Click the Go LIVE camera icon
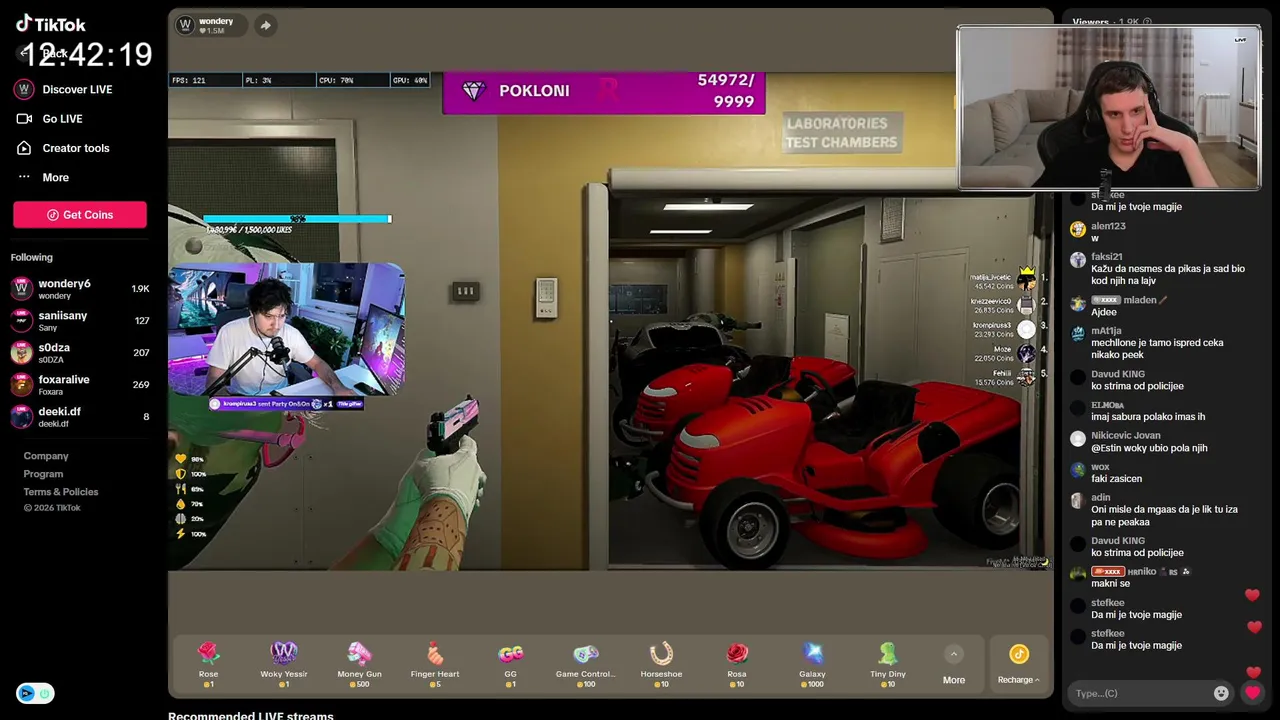The height and width of the screenshot is (720, 1280). point(24,118)
